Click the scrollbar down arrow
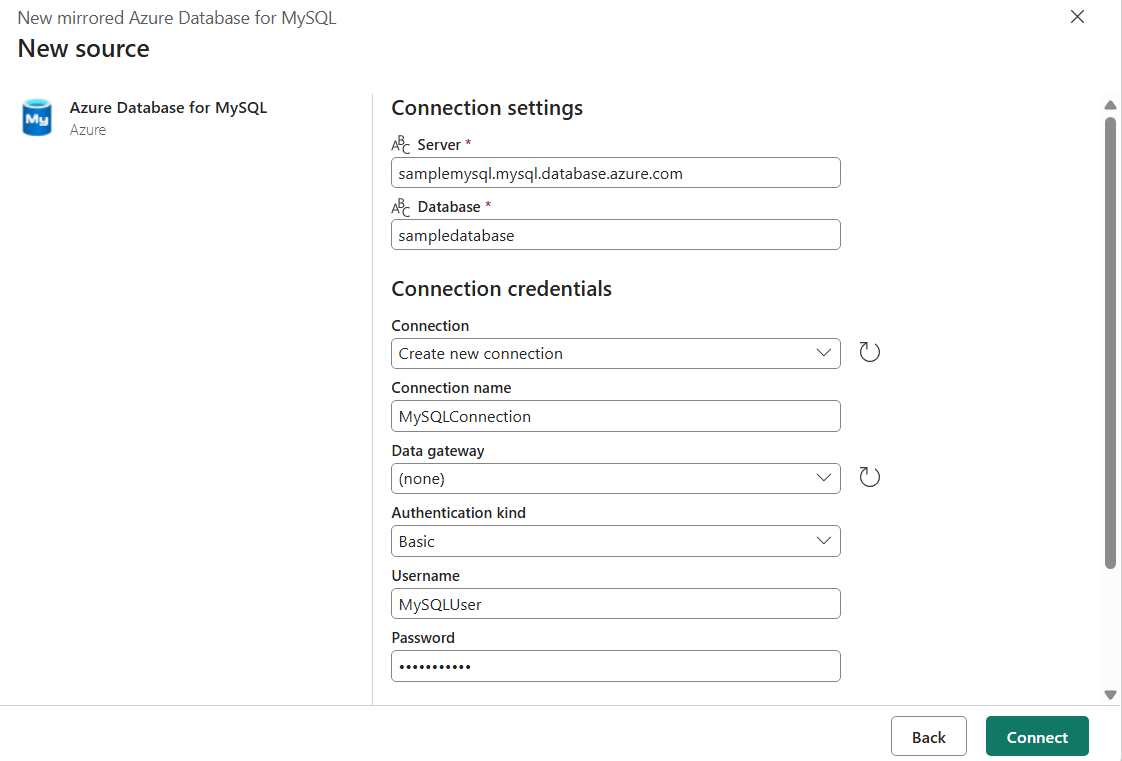 [x=1110, y=694]
